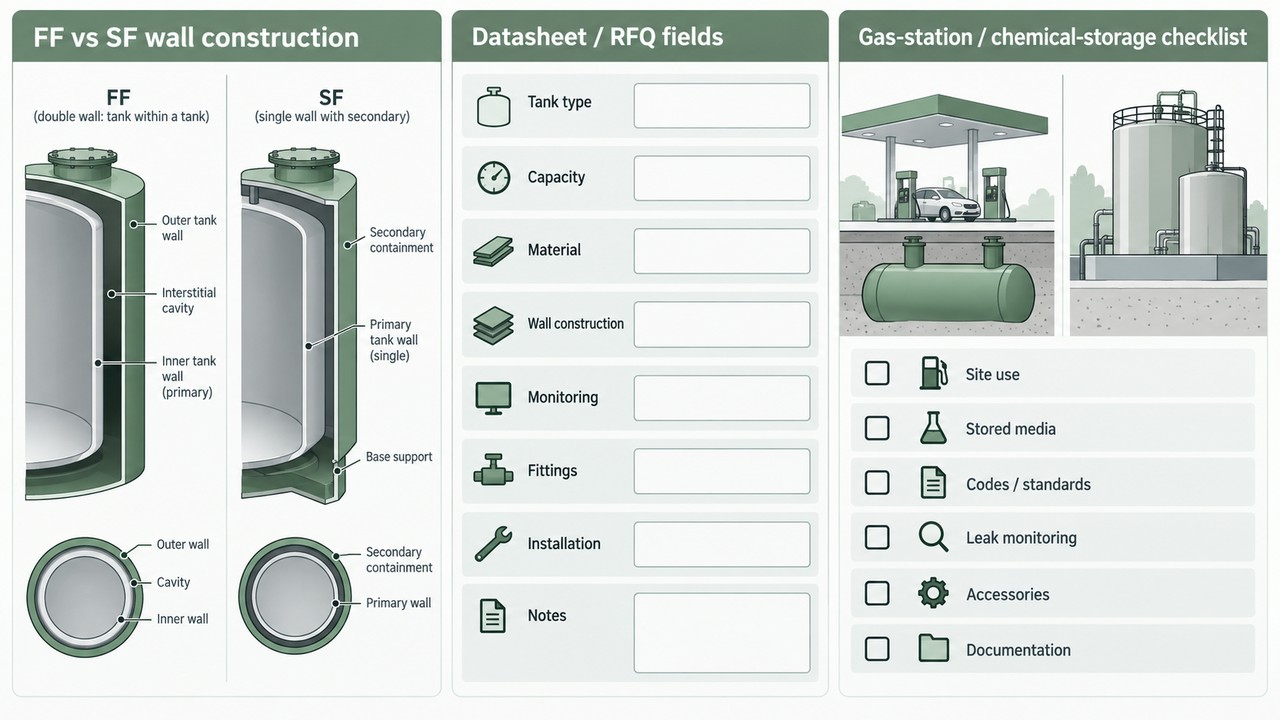Click the 'FF vs SF wall construction' heading

tap(196, 38)
